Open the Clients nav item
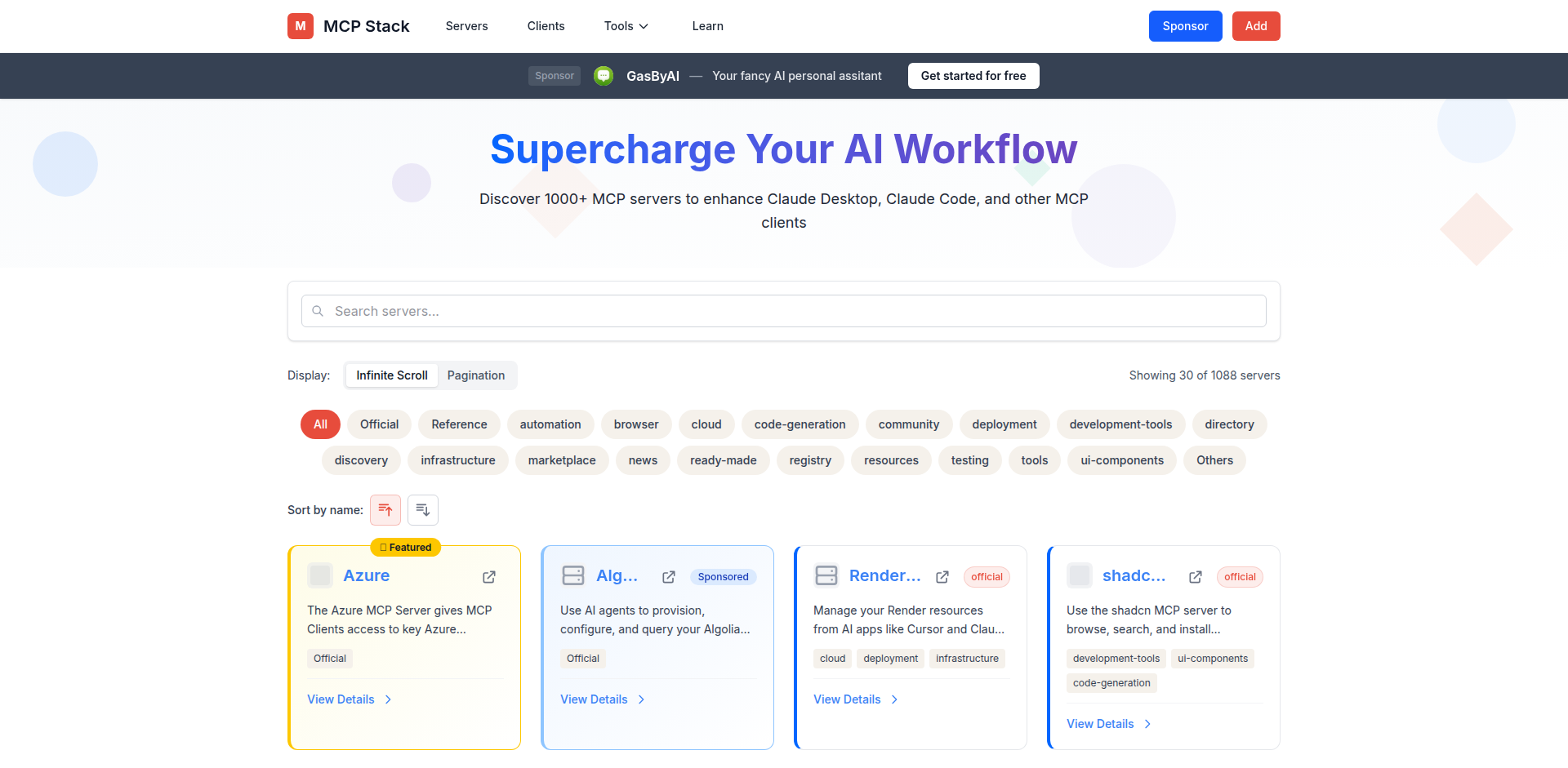Image resolution: width=1568 pixels, height=768 pixels. tap(546, 26)
